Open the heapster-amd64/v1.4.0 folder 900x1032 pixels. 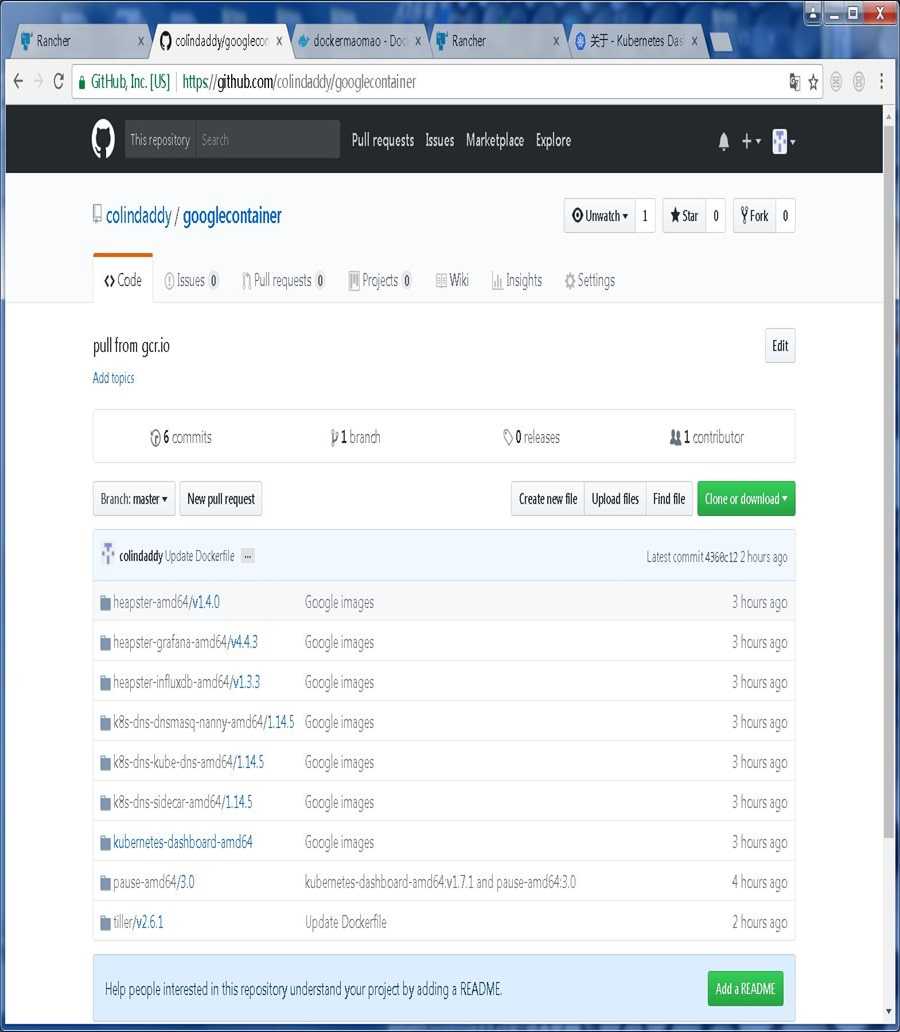167,602
